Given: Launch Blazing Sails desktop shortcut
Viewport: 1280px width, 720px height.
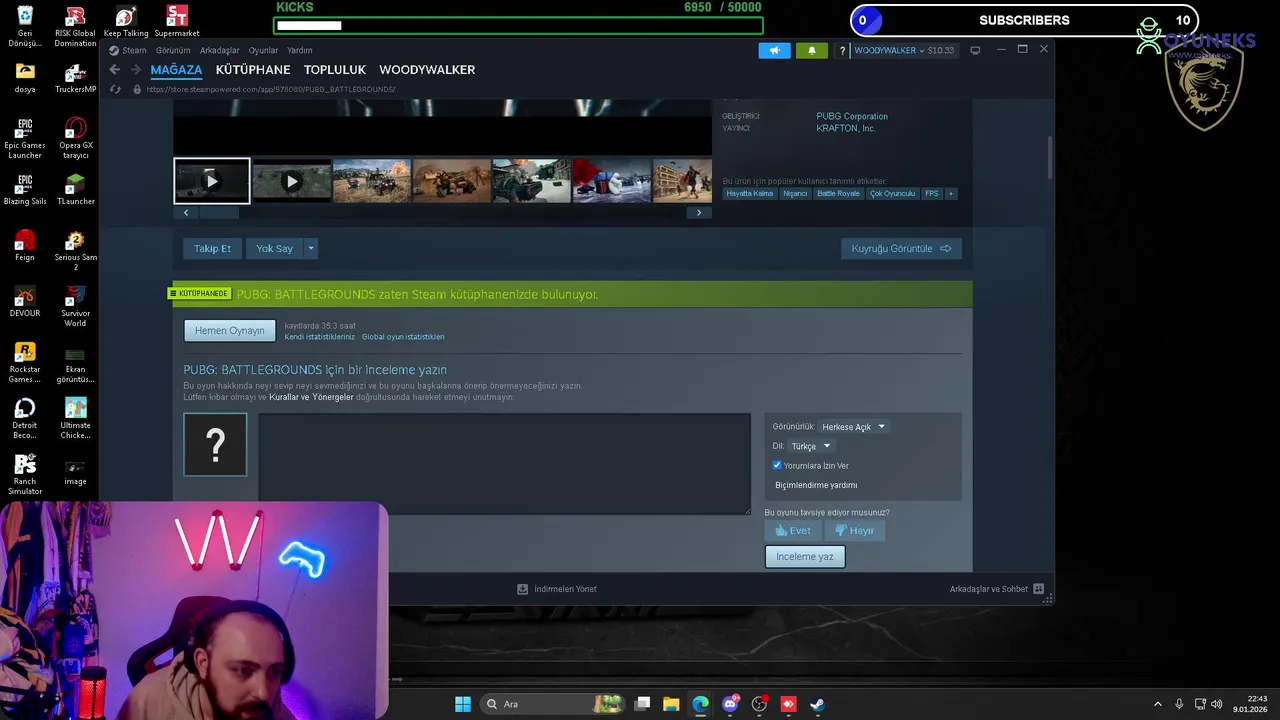Looking at the screenshot, I should pyautogui.click(x=25, y=190).
